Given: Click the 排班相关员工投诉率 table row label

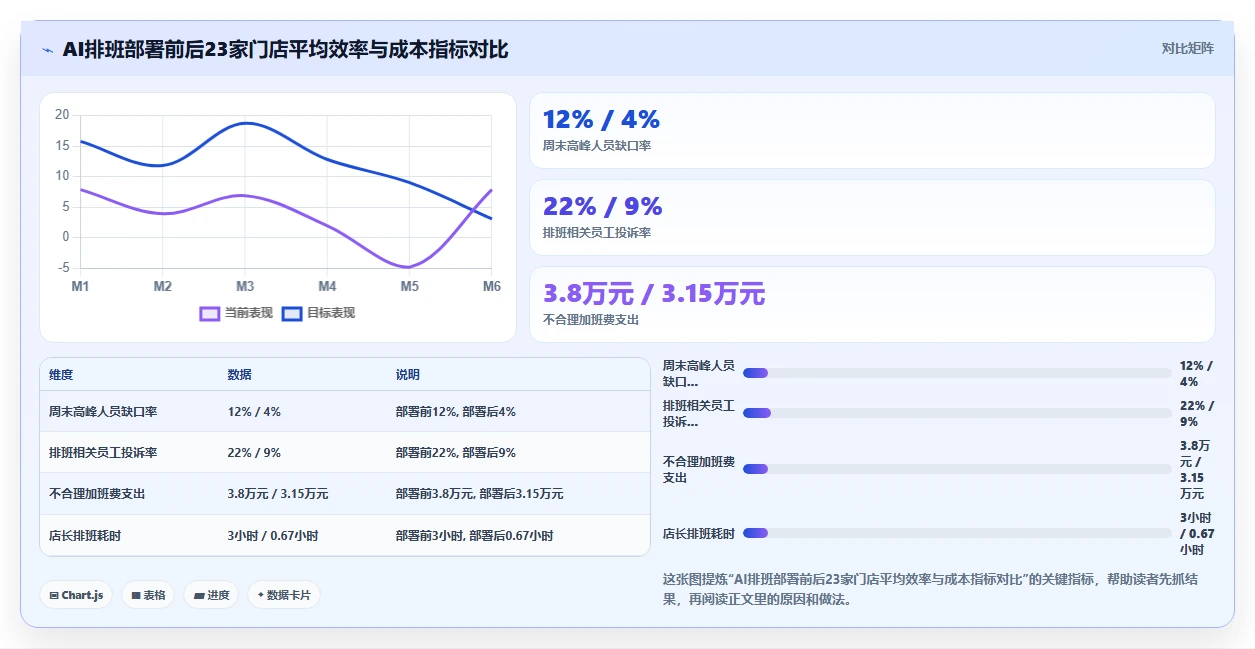Looking at the screenshot, I should 103,453.
